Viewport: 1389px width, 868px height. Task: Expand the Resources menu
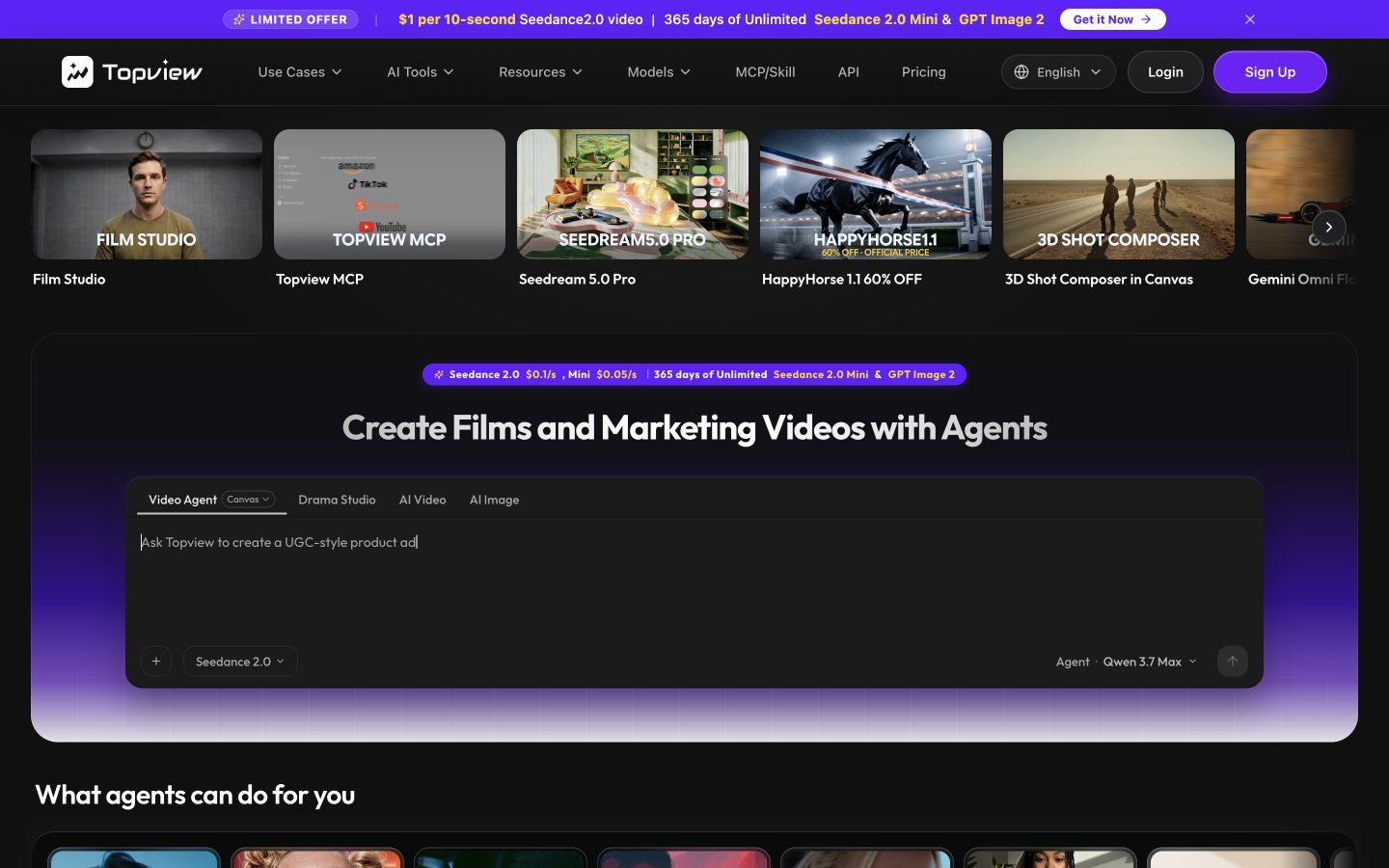pyautogui.click(x=541, y=72)
